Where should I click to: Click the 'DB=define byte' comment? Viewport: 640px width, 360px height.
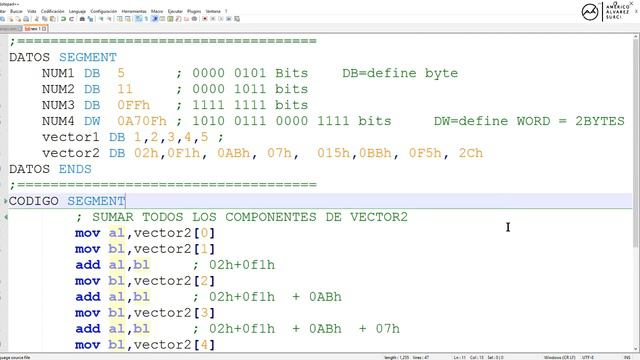click(400, 73)
